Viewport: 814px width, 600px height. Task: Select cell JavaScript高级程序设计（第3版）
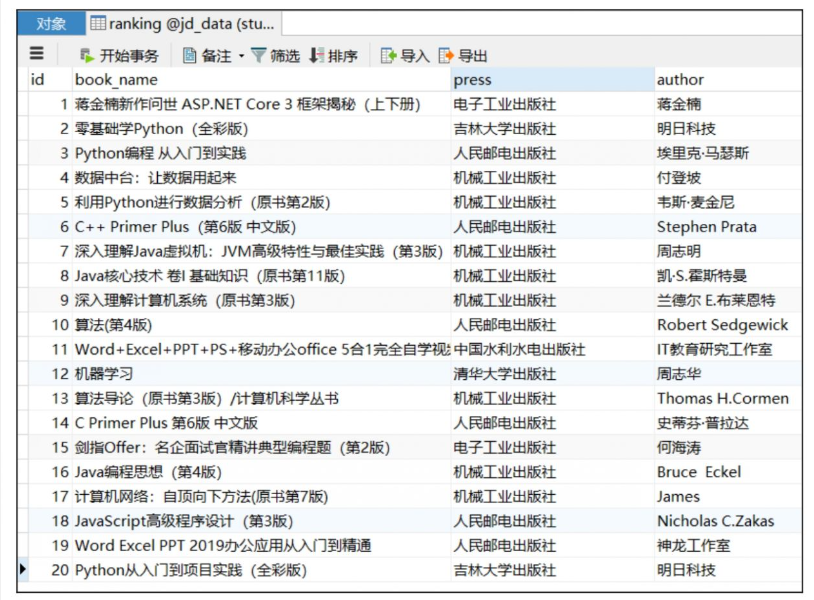pyautogui.click(x=261, y=521)
